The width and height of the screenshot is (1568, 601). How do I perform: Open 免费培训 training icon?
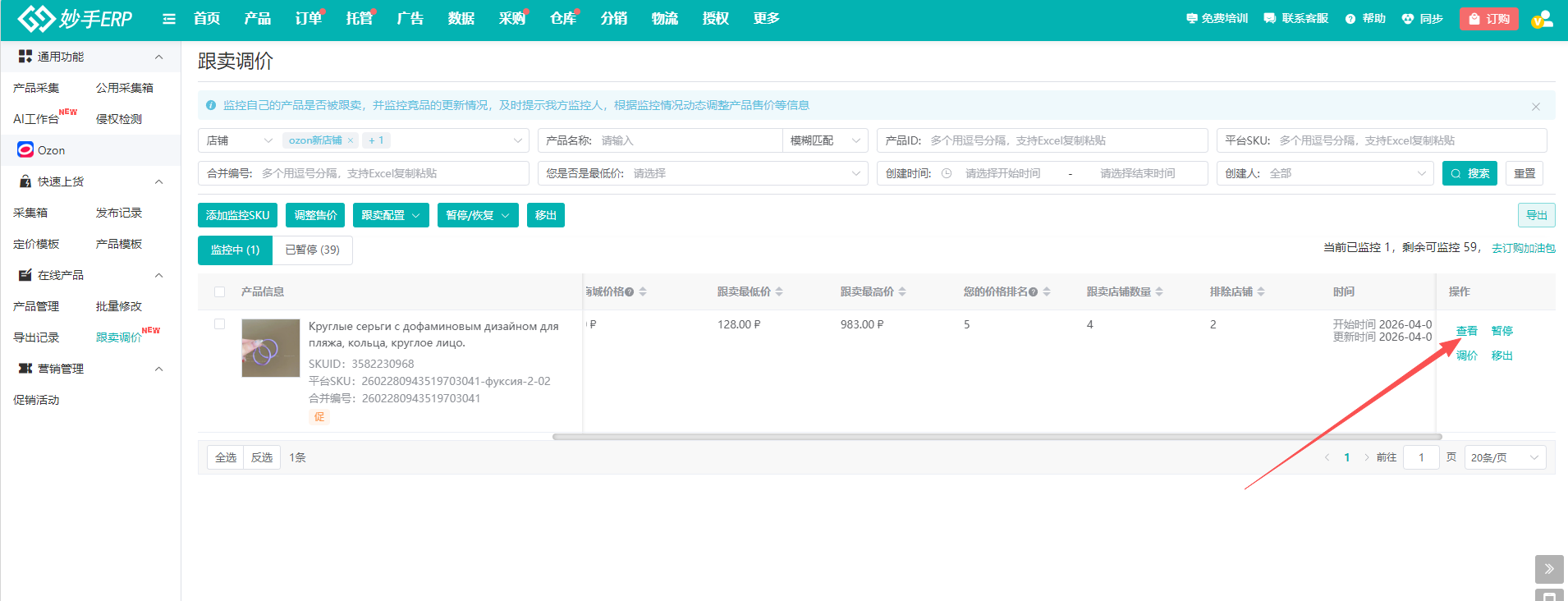(x=1191, y=18)
